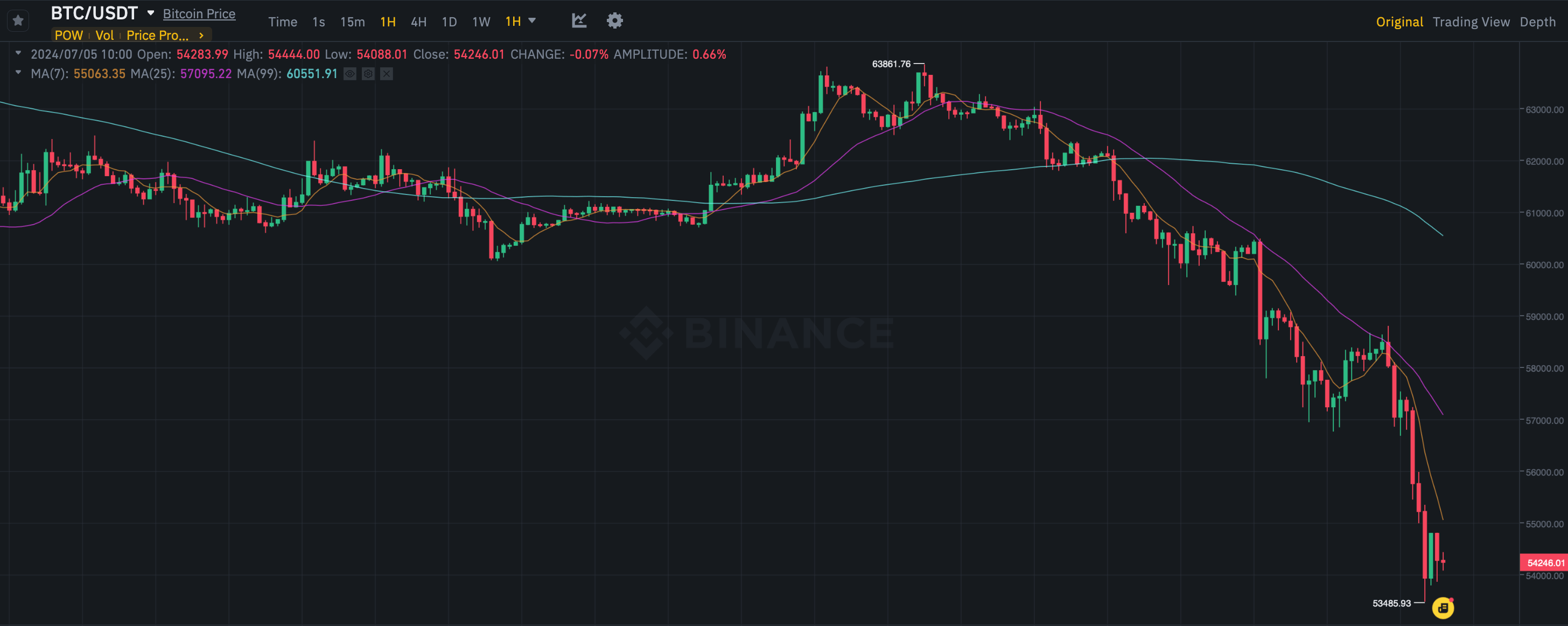Viewport: 1568px width, 626px height.
Task: Click the Price Pro... tag
Action: pos(158,36)
